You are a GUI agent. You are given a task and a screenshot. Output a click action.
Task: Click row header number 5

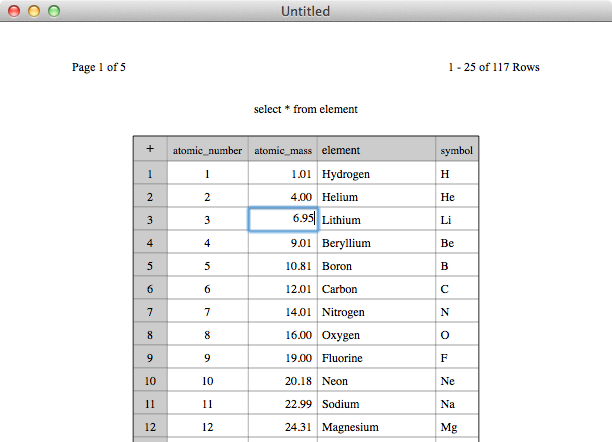(150, 266)
